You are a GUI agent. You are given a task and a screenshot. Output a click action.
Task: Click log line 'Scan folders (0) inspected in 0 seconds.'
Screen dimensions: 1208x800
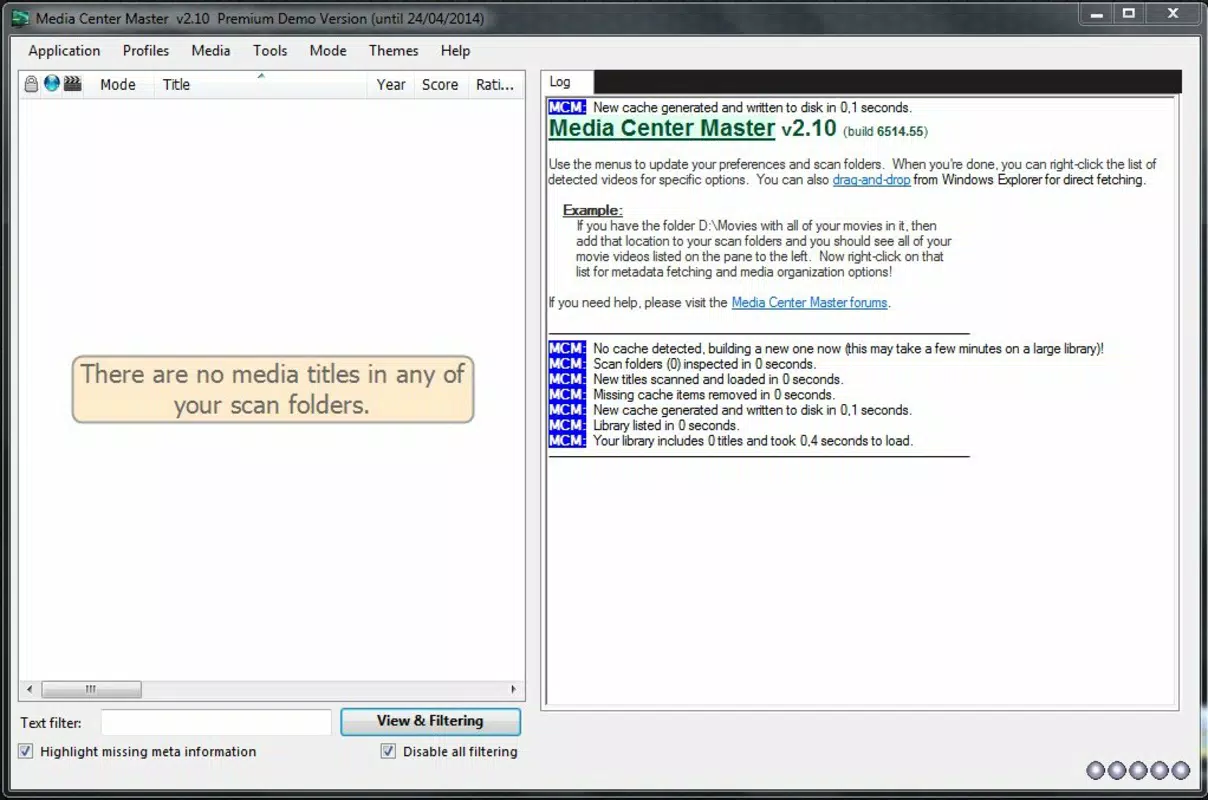(704, 364)
